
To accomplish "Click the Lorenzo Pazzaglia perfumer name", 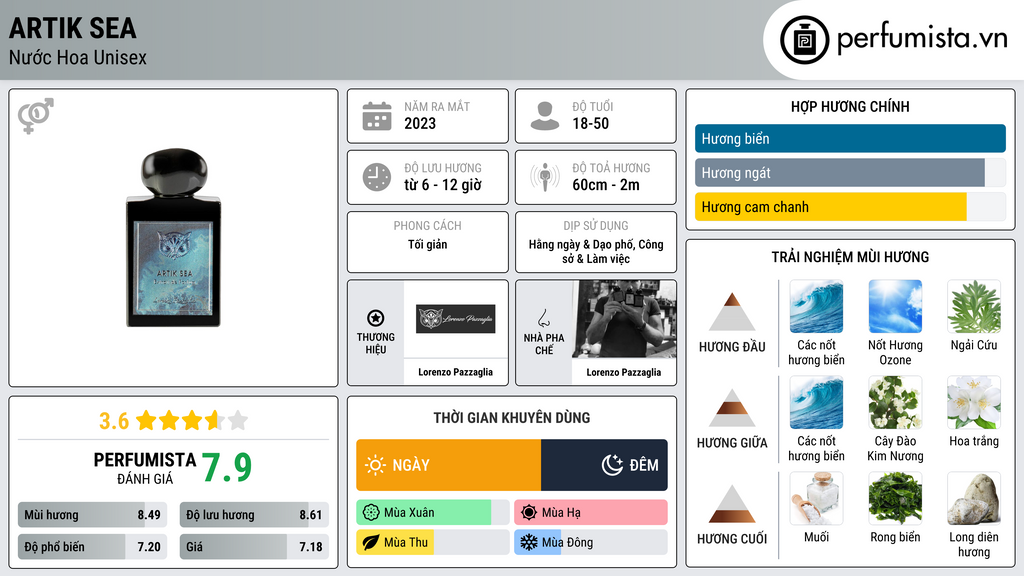I will tap(624, 372).
